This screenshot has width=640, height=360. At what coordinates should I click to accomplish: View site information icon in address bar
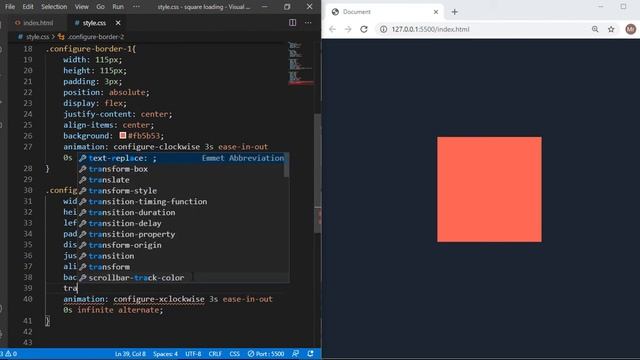click(x=383, y=29)
